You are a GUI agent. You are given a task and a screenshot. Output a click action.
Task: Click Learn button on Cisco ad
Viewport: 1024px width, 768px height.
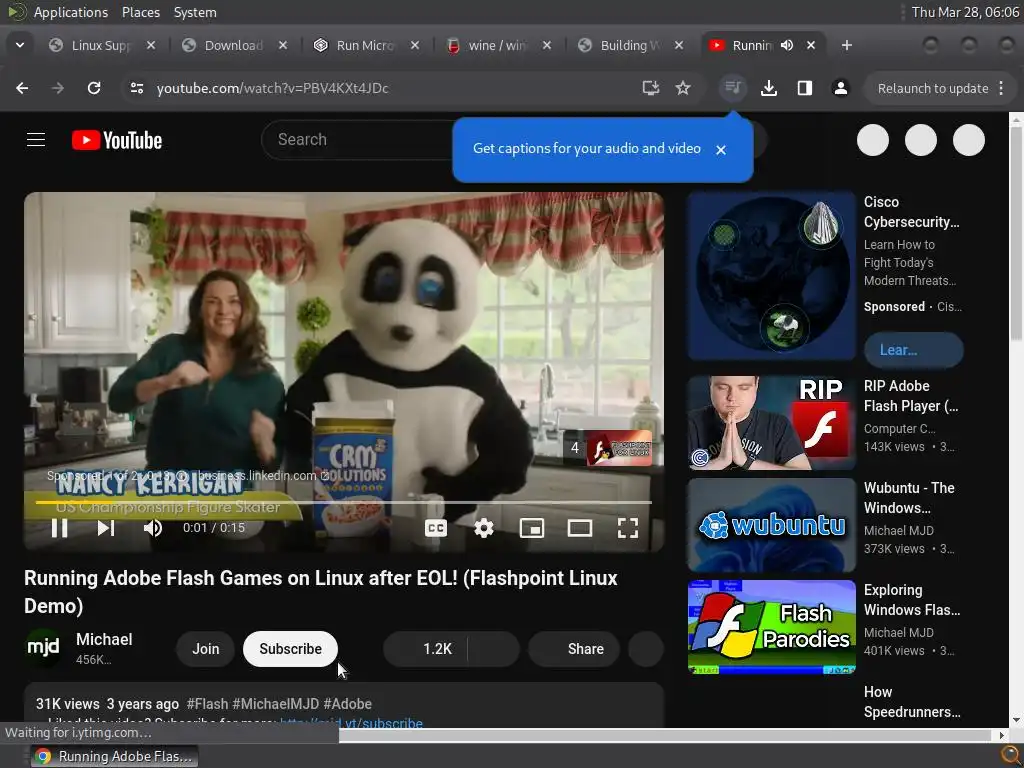[914, 350]
